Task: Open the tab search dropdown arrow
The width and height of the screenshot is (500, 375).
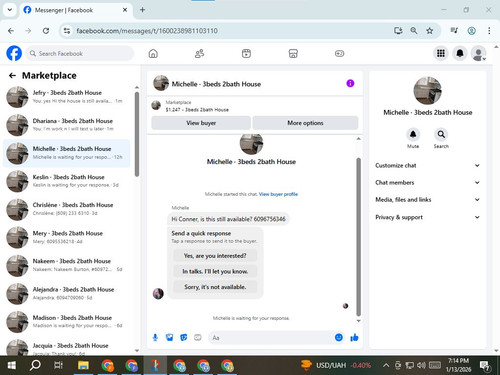Action: point(10,10)
